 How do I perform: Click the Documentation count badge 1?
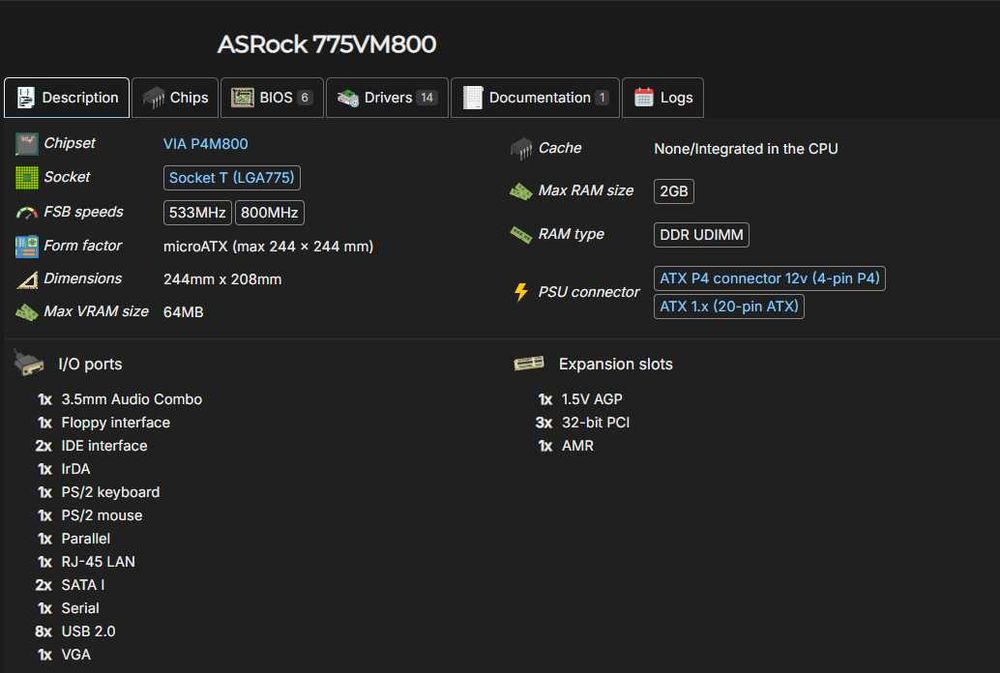[x=601, y=98]
